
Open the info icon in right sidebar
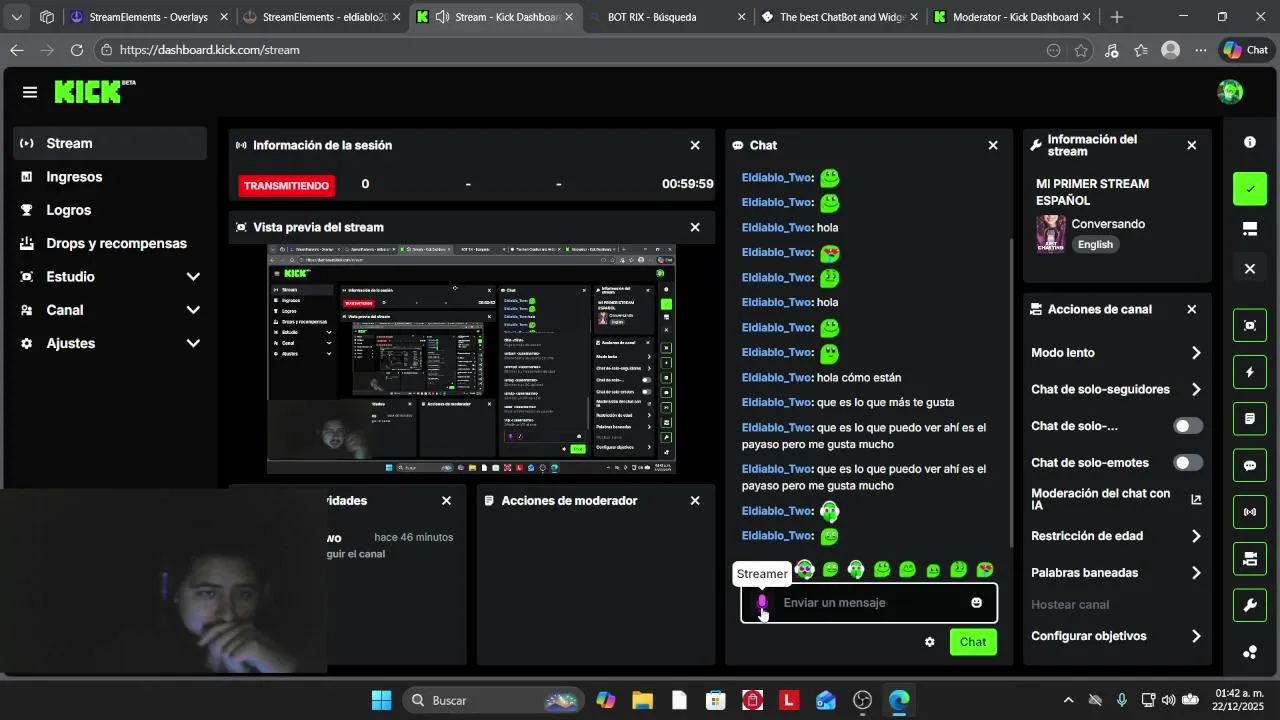(1250, 142)
